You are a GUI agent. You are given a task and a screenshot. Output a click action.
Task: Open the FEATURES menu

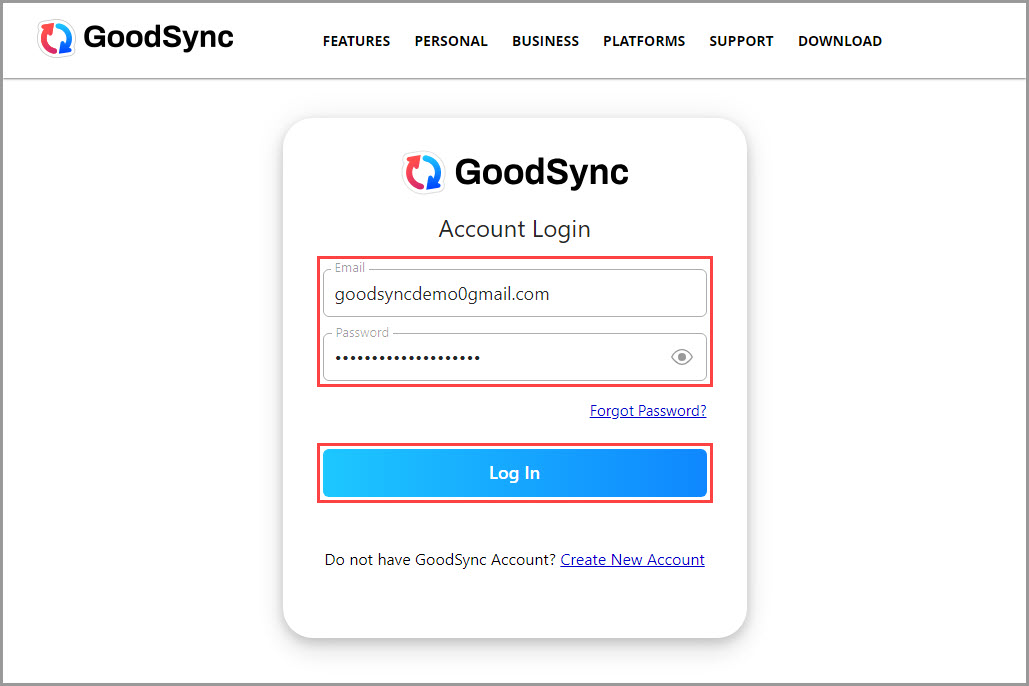pyautogui.click(x=356, y=41)
